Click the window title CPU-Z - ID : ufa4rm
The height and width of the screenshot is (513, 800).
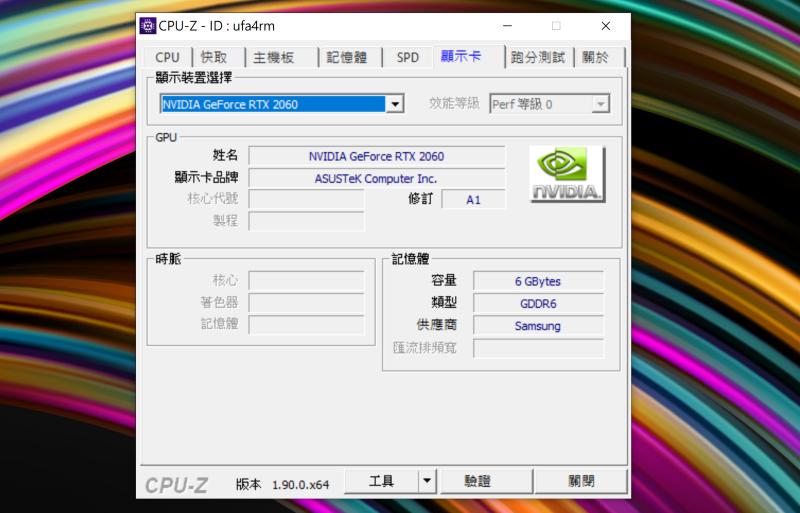click(217, 26)
